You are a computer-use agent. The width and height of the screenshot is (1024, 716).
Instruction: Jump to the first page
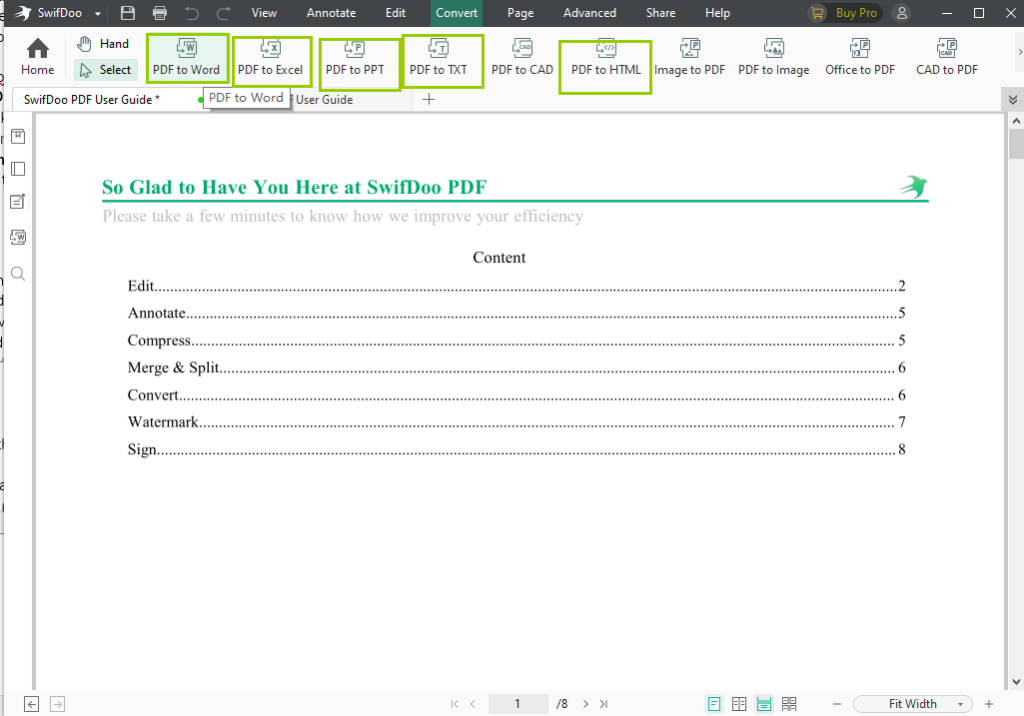455,704
